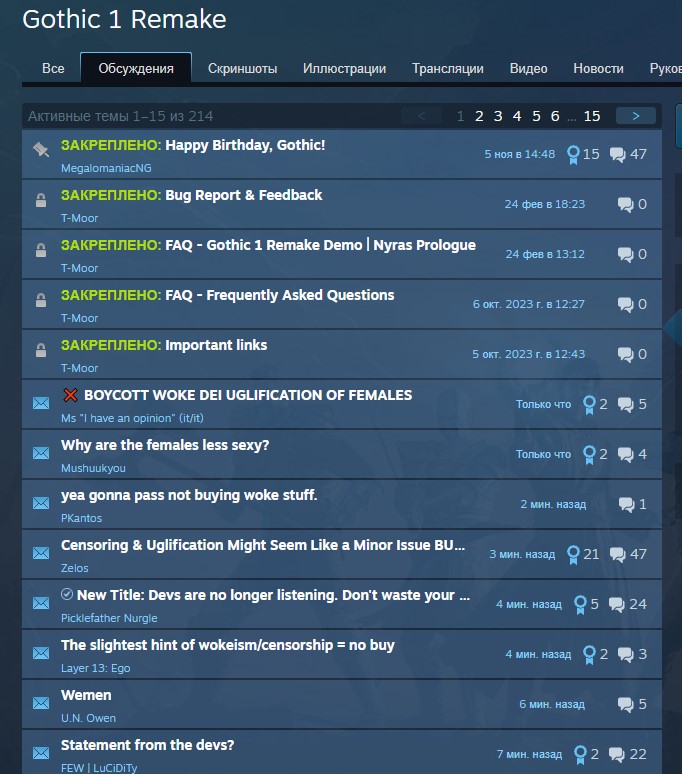682x774 pixels.
Task: Click envelope icon on Why are the females thread
Action: click(x=41, y=453)
